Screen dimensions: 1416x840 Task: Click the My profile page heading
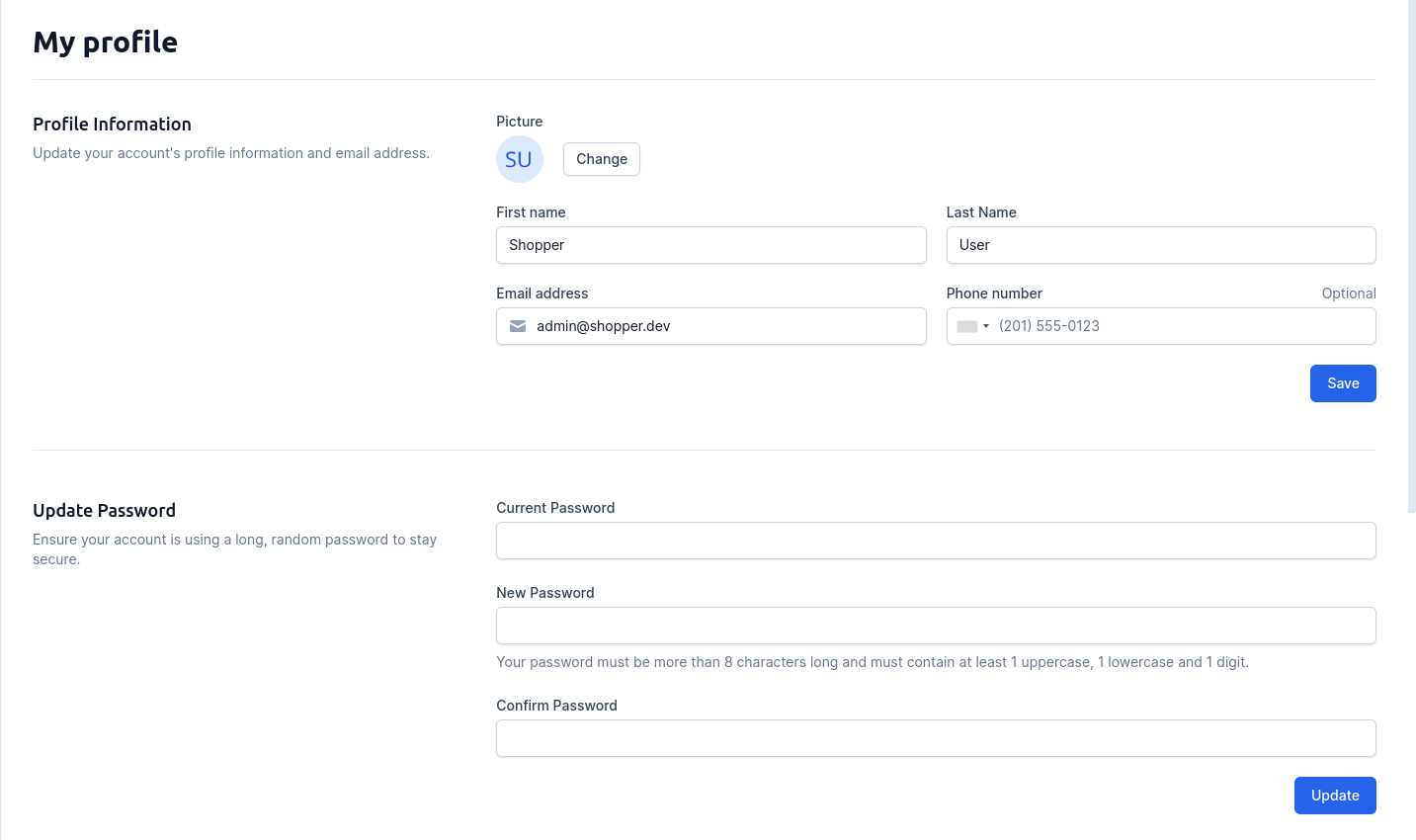(x=105, y=42)
